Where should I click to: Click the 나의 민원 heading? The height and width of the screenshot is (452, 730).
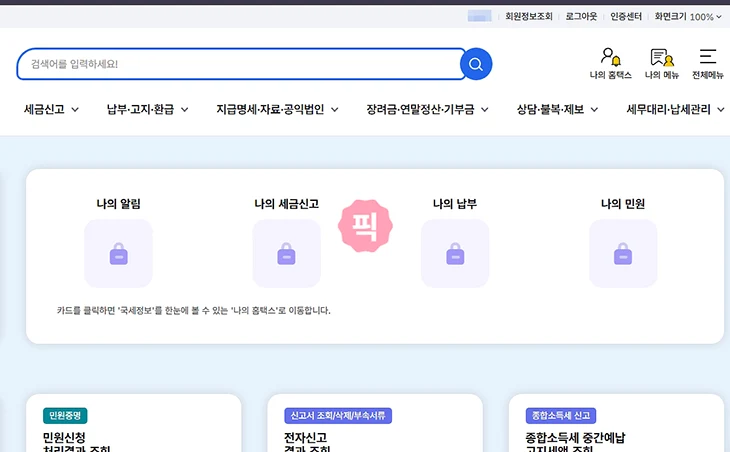click(623, 204)
